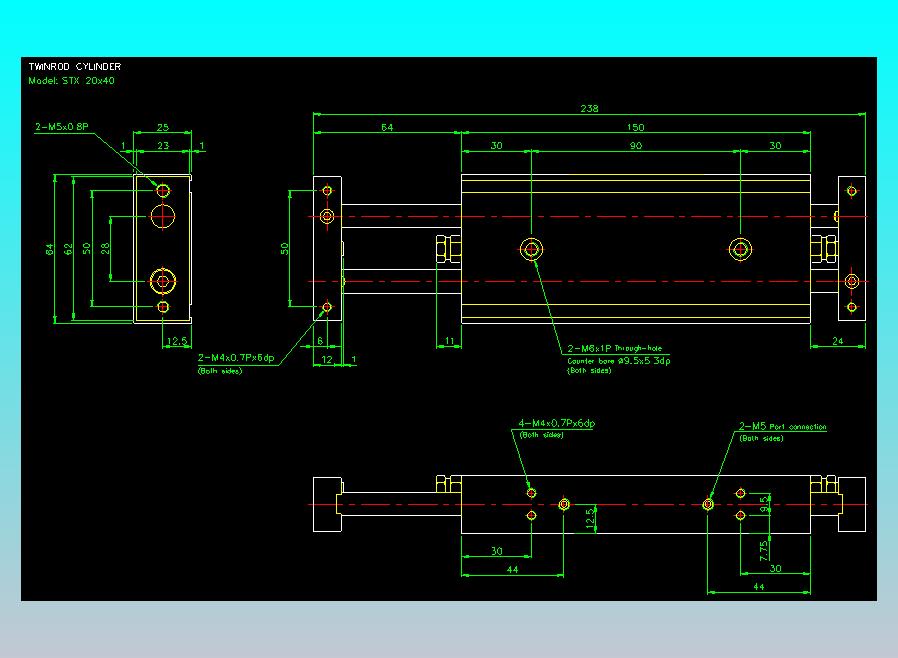
Task: Click the 150 body length dimension
Action: 635,127
